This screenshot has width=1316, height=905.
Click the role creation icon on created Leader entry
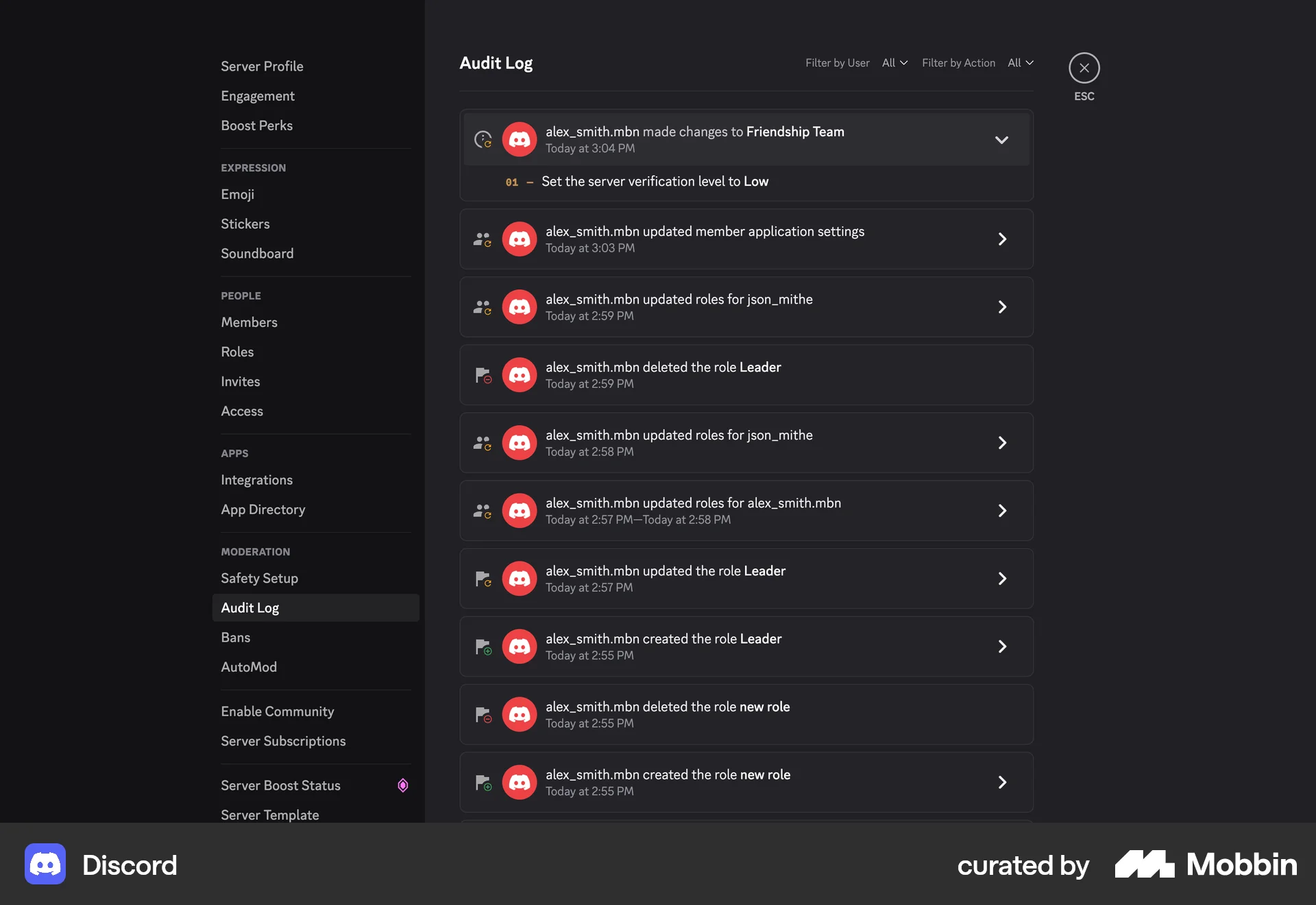483,646
